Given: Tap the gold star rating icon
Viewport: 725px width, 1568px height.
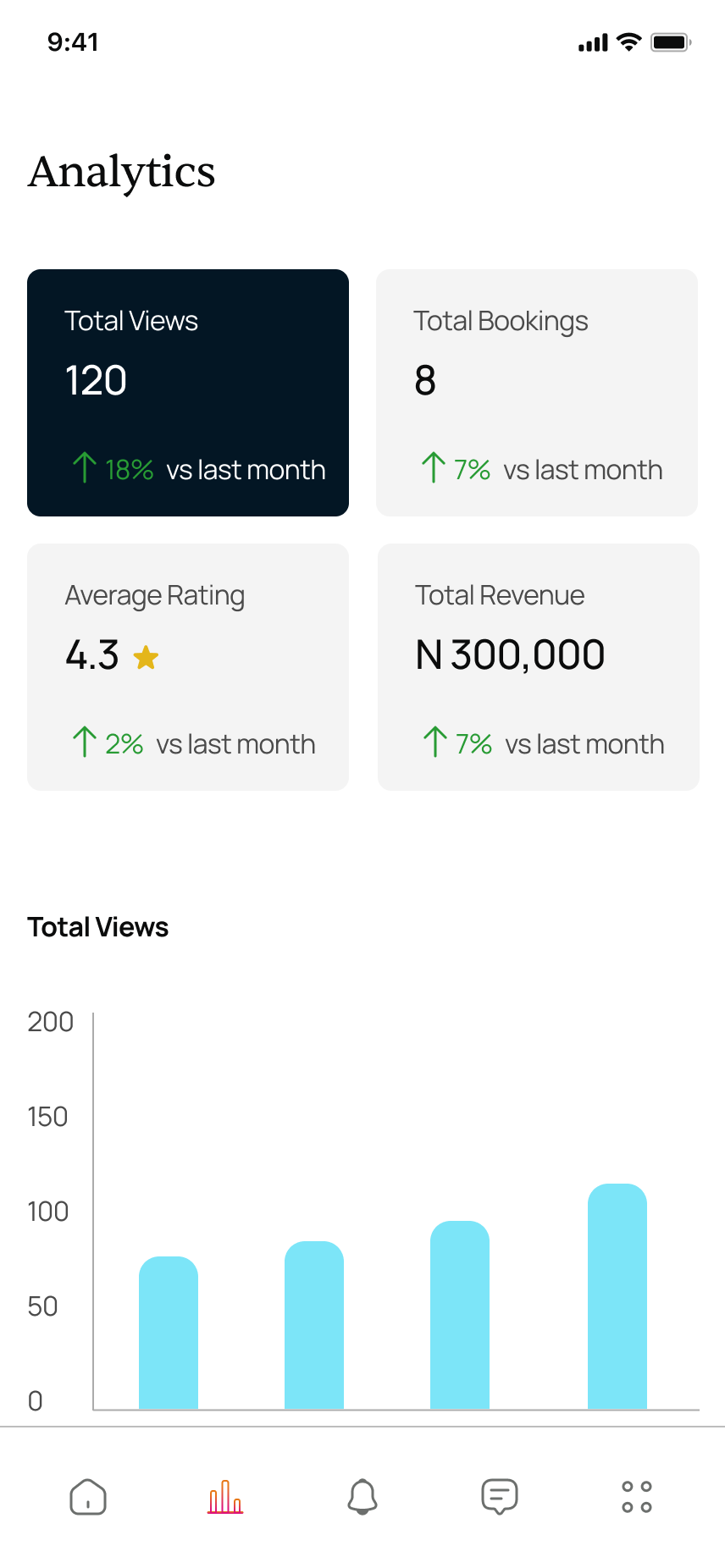Looking at the screenshot, I should 146,657.
